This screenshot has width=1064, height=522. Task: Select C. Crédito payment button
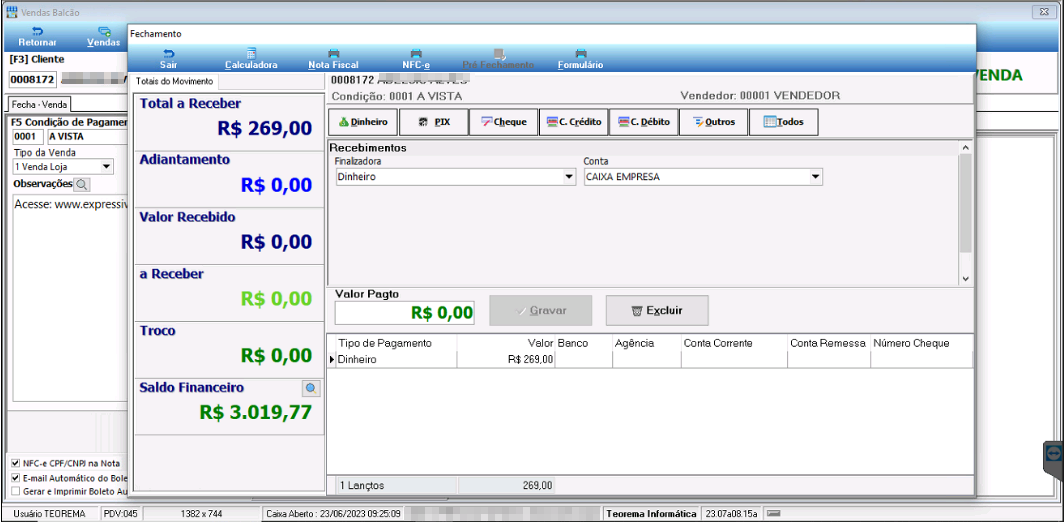[573, 122]
